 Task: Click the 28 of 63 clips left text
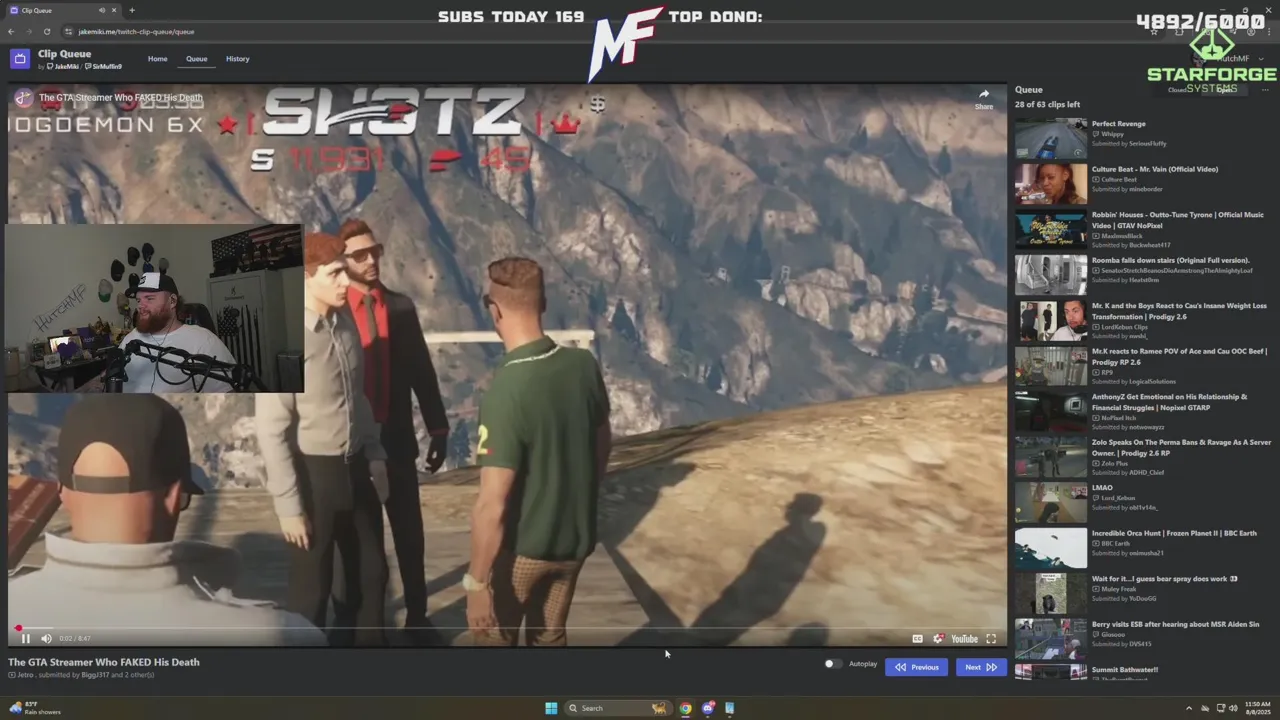(x=1047, y=104)
